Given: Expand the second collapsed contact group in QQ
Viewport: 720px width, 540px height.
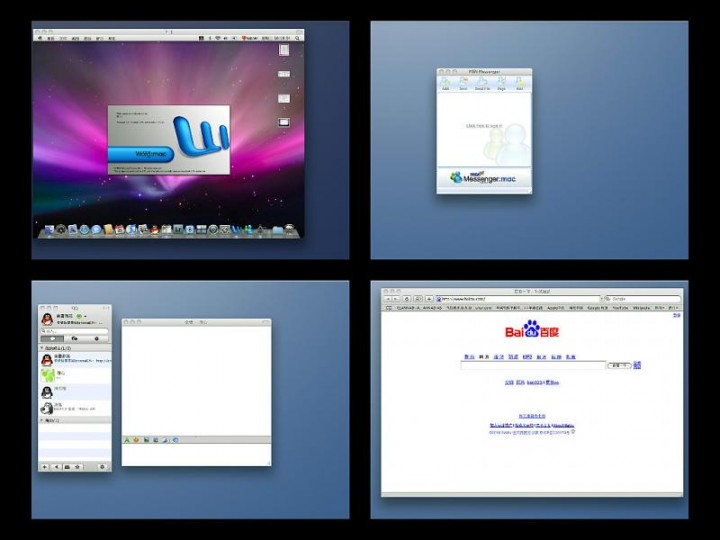Looking at the screenshot, I should (x=41, y=420).
